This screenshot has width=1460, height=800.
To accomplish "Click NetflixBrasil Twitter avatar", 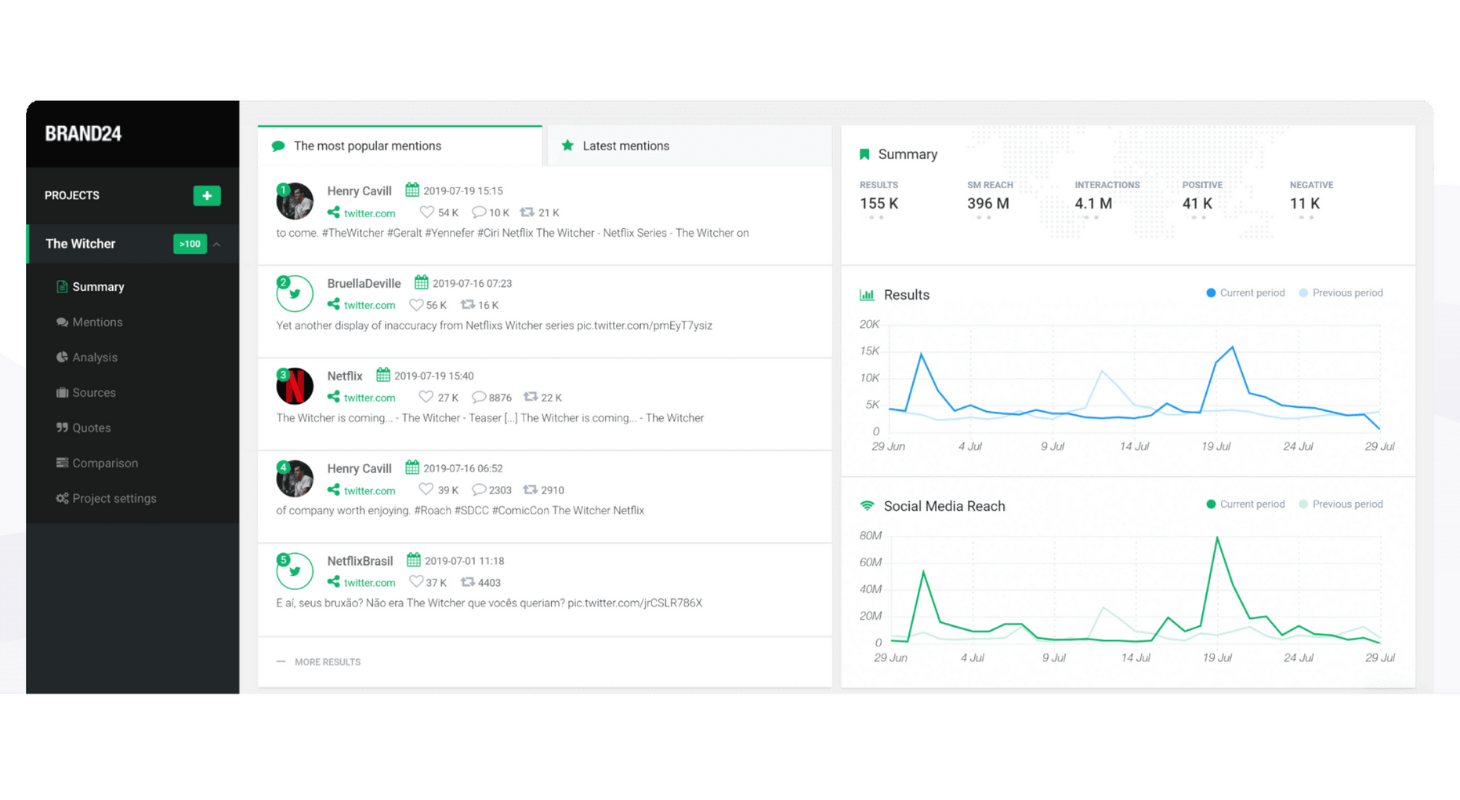I will (295, 571).
